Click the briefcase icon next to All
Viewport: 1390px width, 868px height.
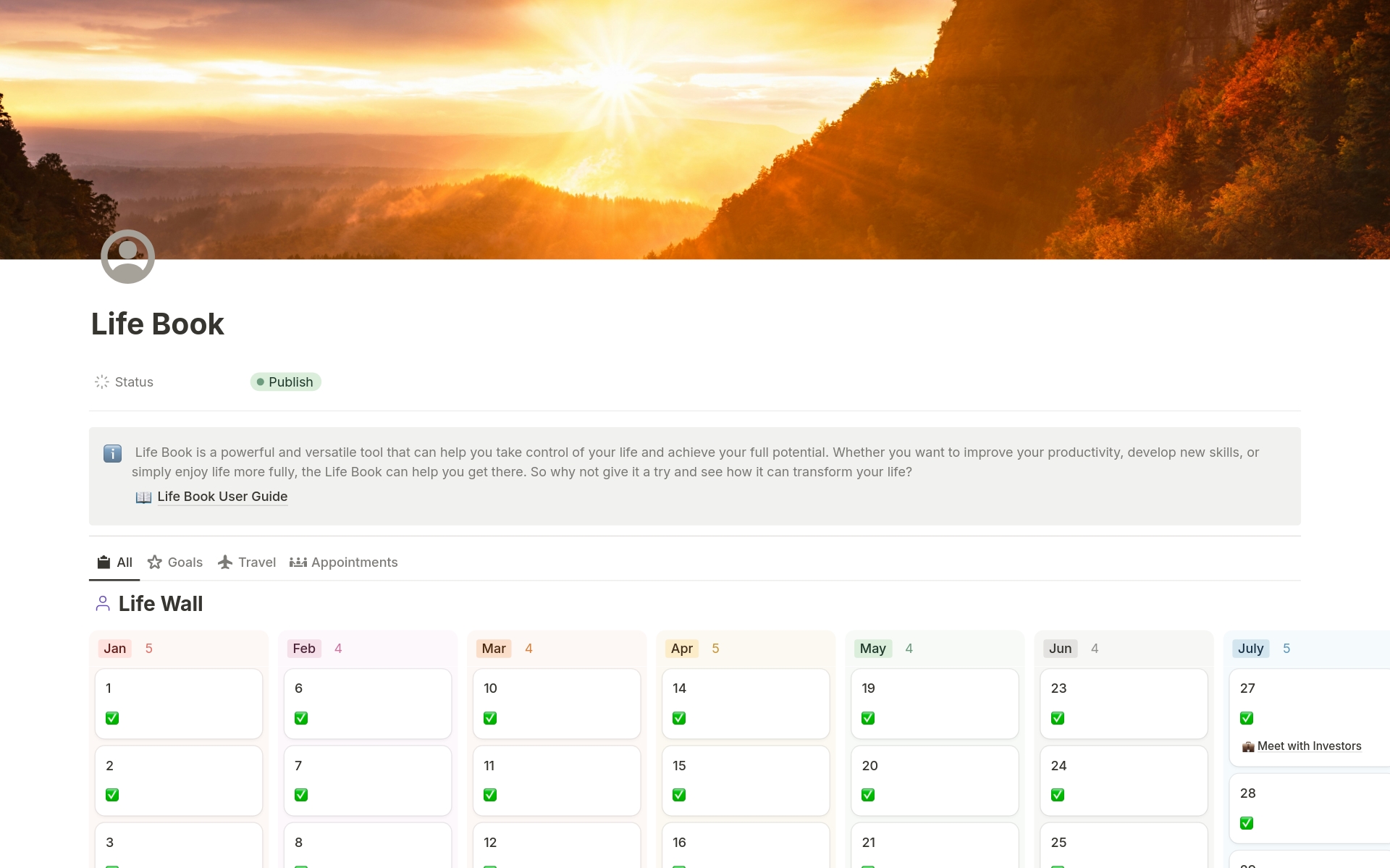point(103,562)
